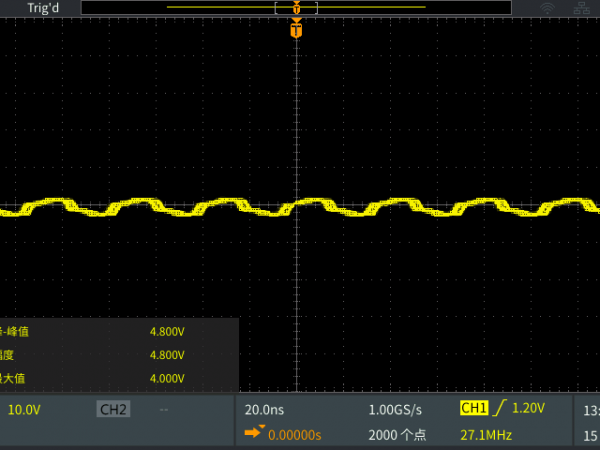Click the orange horizontal delay arrow icon
This screenshot has height=450, width=600.
252,434
